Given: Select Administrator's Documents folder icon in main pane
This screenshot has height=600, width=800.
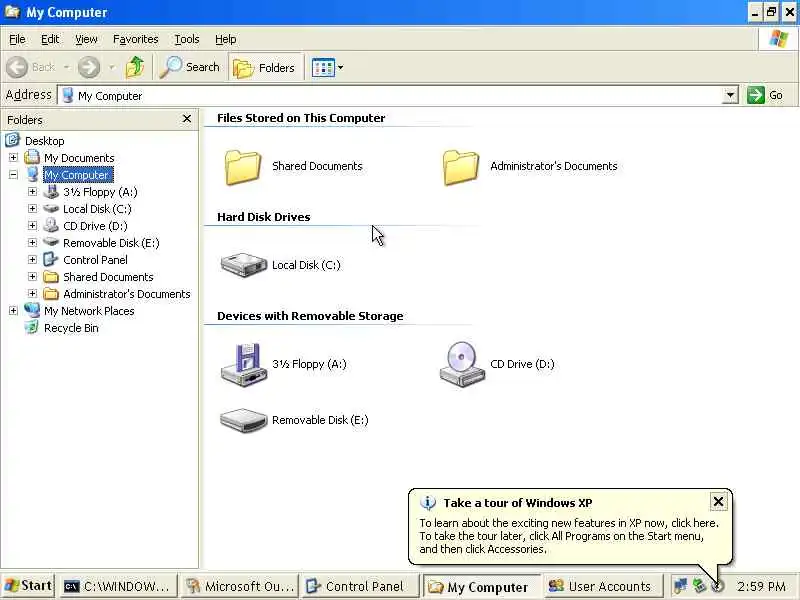Looking at the screenshot, I should pos(461,166).
